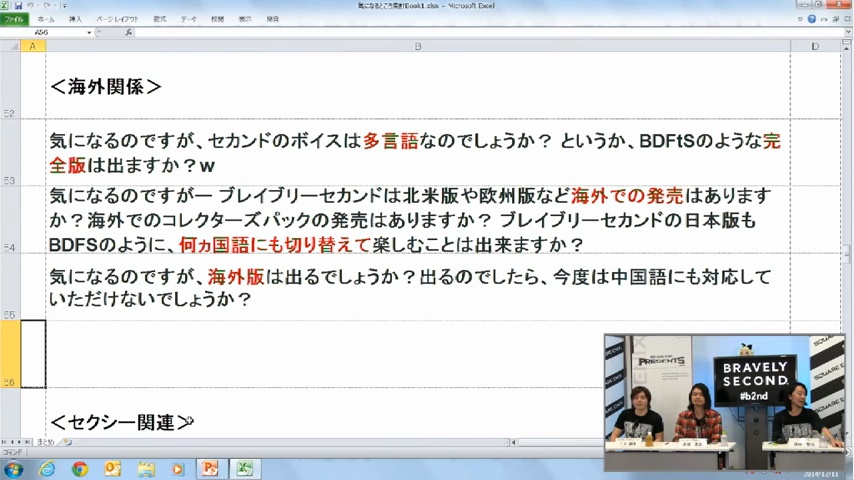
Task: Switch to the 校閲 (Review) ribbon tab
Action: click(x=217, y=19)
